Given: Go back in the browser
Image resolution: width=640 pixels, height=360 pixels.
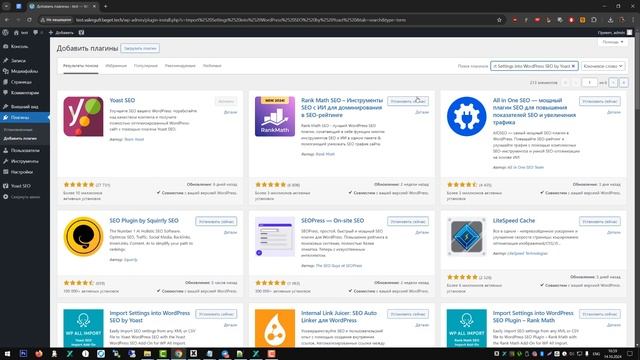Looking at the screenshot, I should click(7, 20).
